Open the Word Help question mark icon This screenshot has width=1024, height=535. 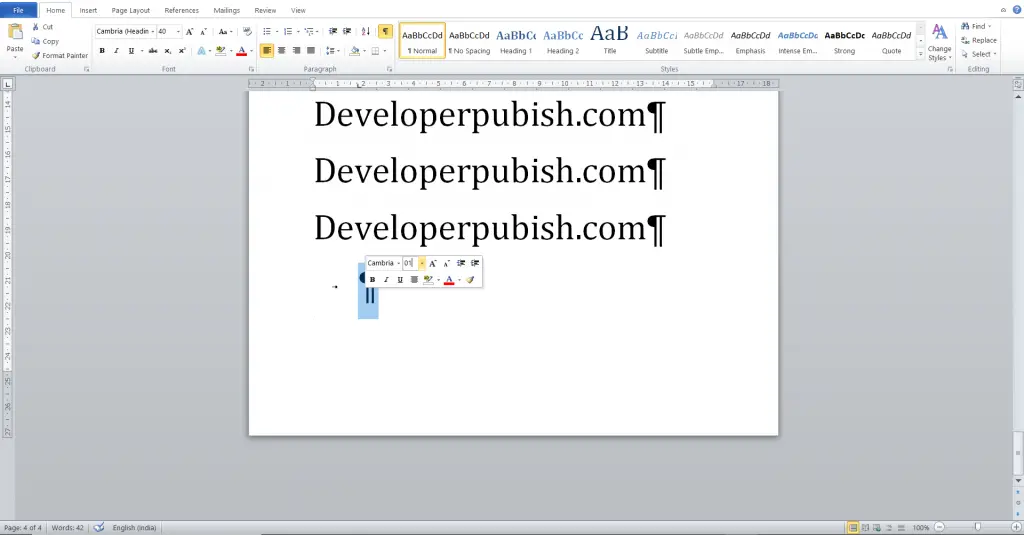pyautogui.click(x=1016, y=10)
